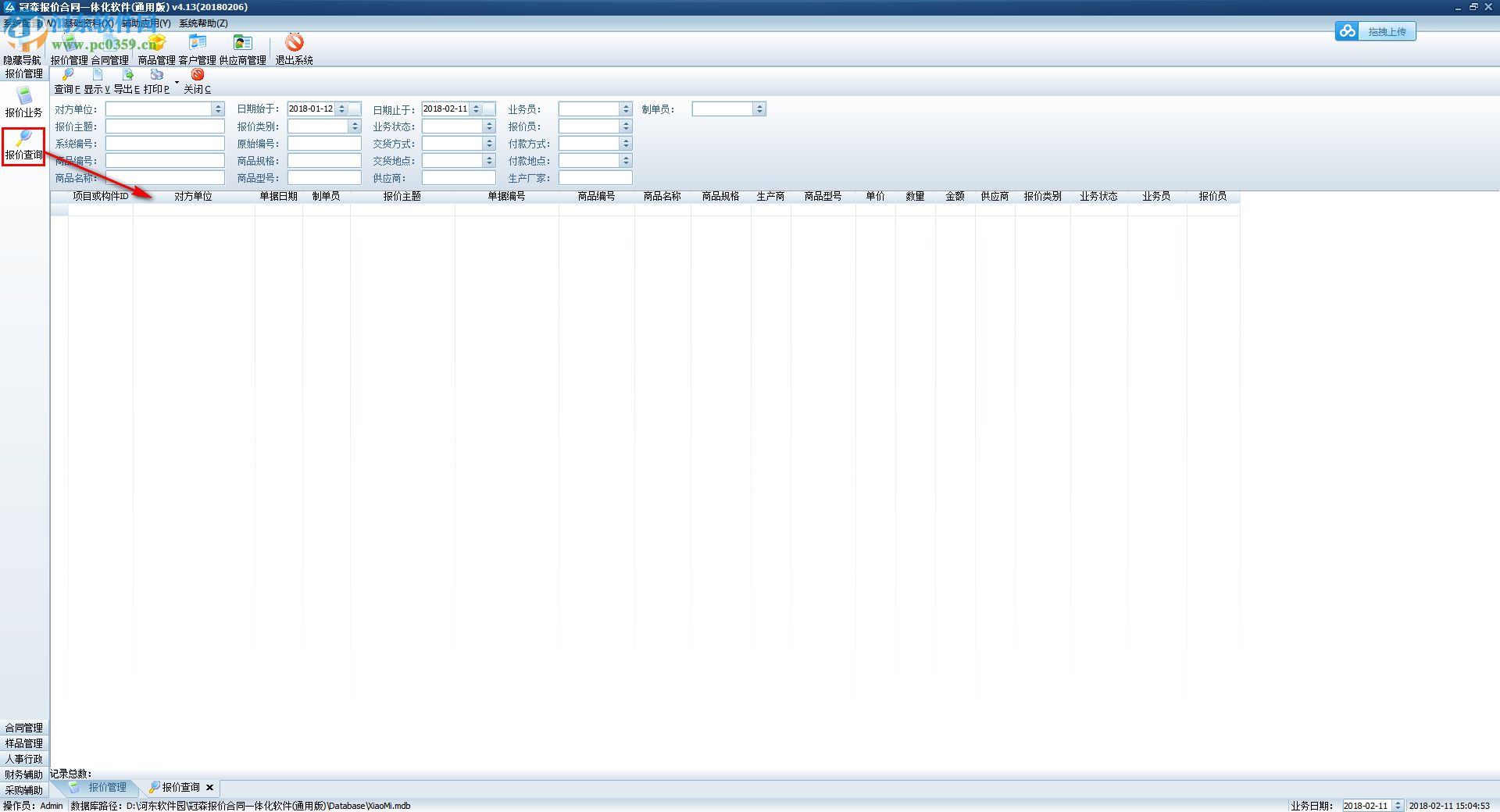1500x812 pixels.
Task: Close the 报价查询 tab with its X
Action: [x=209, y=788]
